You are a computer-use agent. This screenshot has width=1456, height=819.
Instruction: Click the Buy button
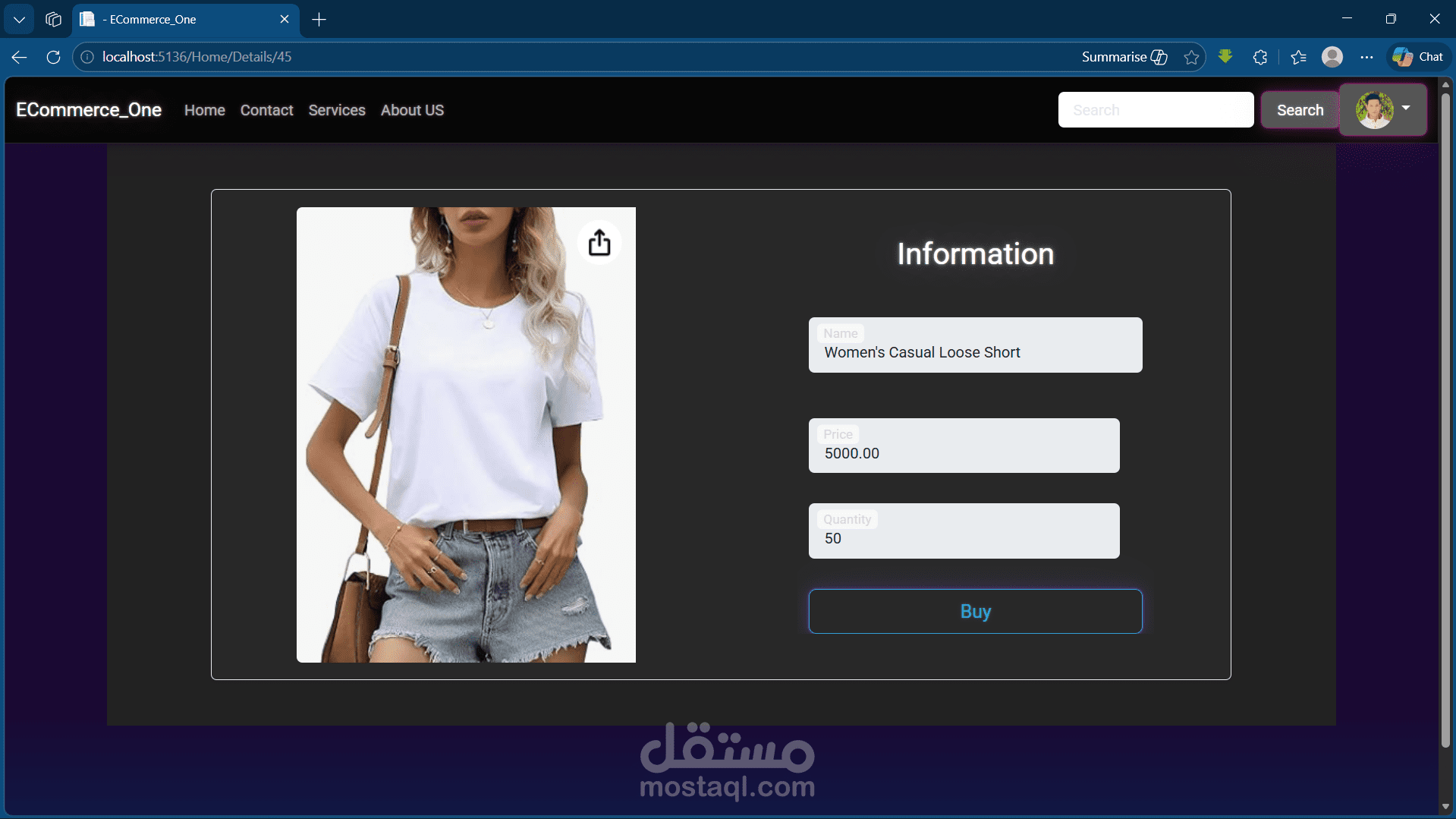975,611
